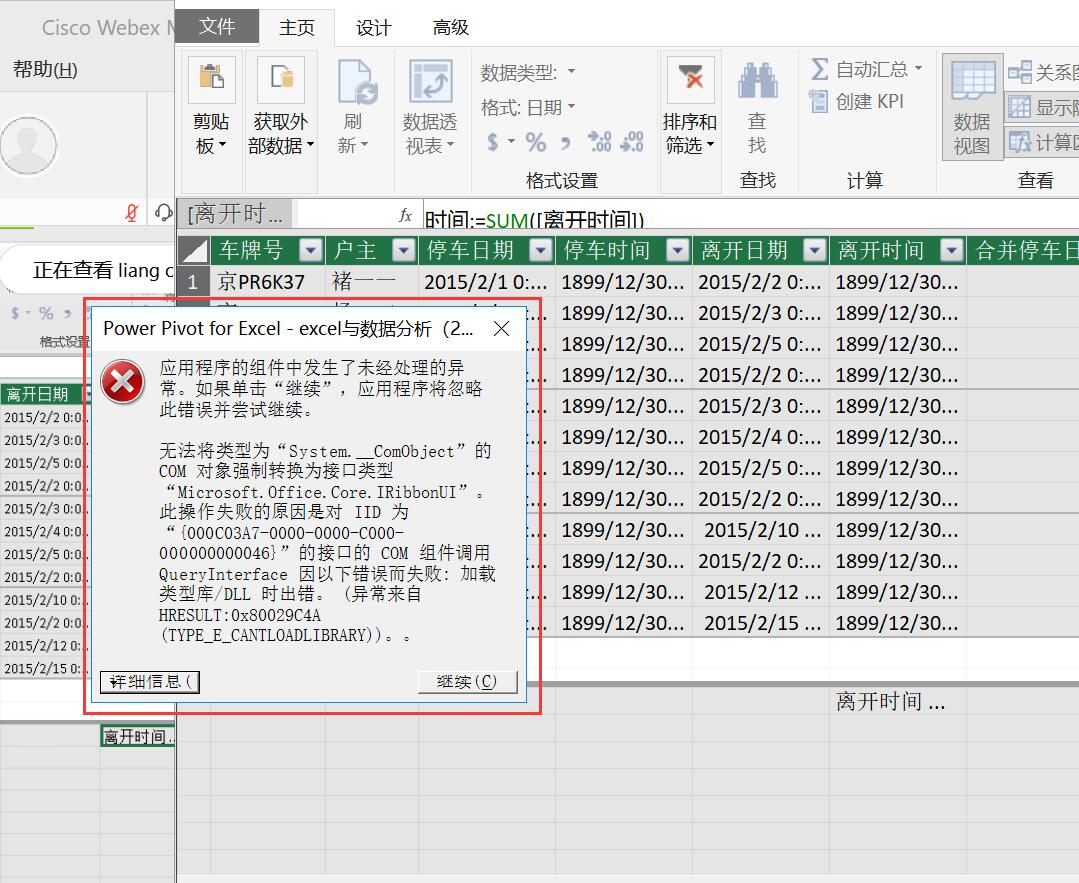1079x883 pixels.
Task: Click the formula bar input
Action: tap(750, 215)
